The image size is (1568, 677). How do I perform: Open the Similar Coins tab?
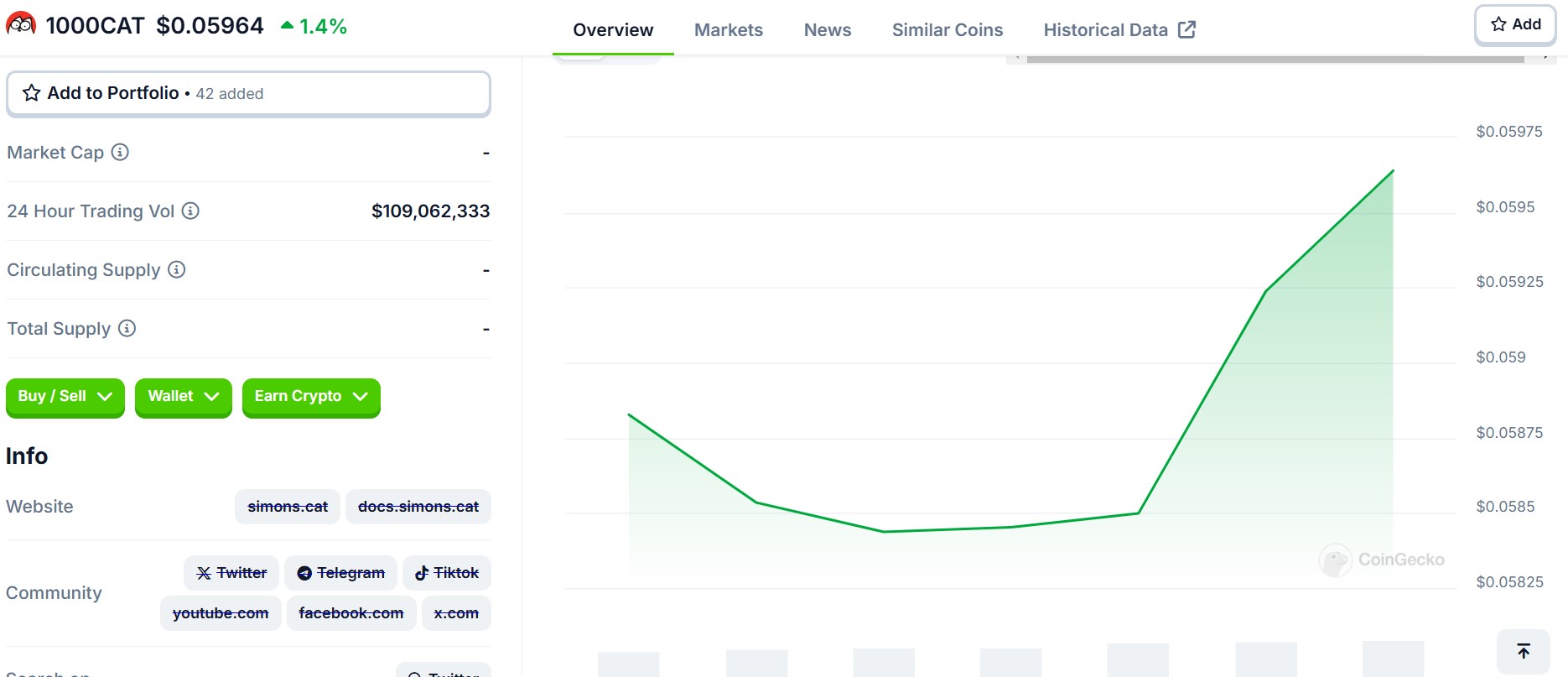[947, 29]
